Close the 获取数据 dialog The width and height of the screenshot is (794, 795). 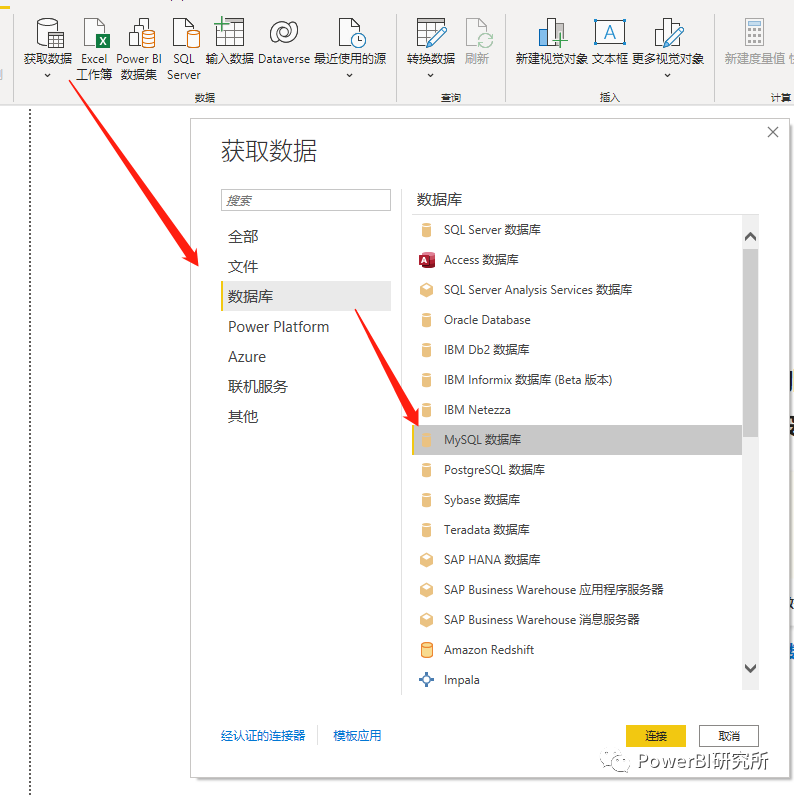tap(773, 132)
